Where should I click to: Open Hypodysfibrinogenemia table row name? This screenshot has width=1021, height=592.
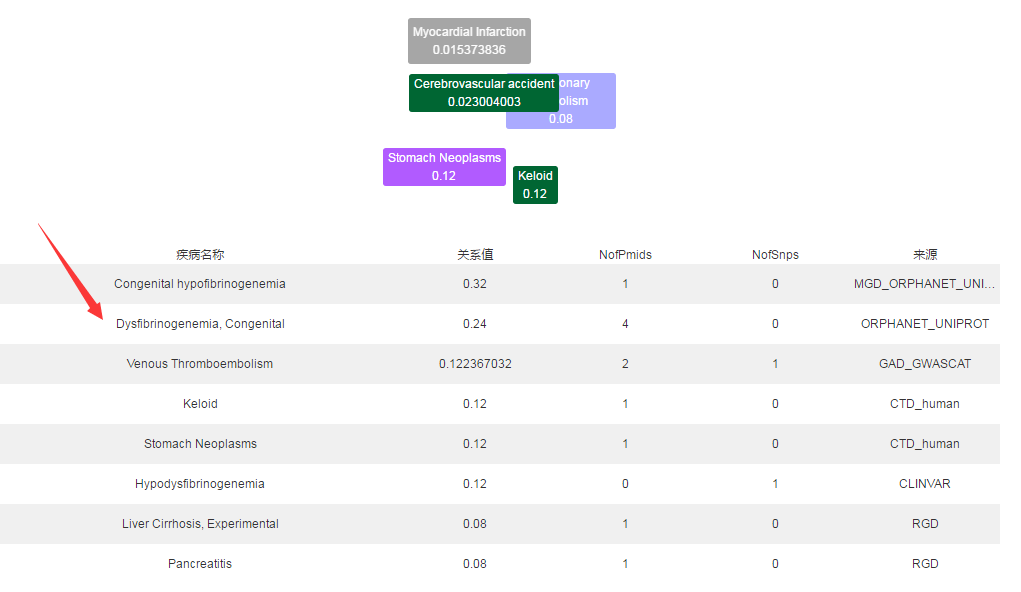[200, 484]
